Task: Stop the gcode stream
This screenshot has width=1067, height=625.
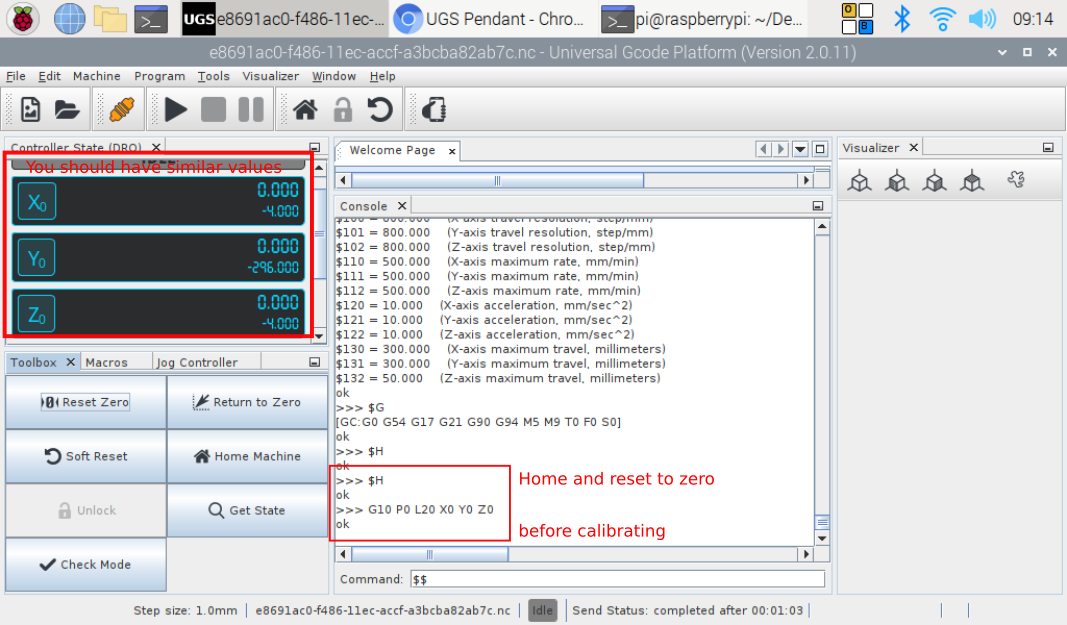Action: coord(213,110)
